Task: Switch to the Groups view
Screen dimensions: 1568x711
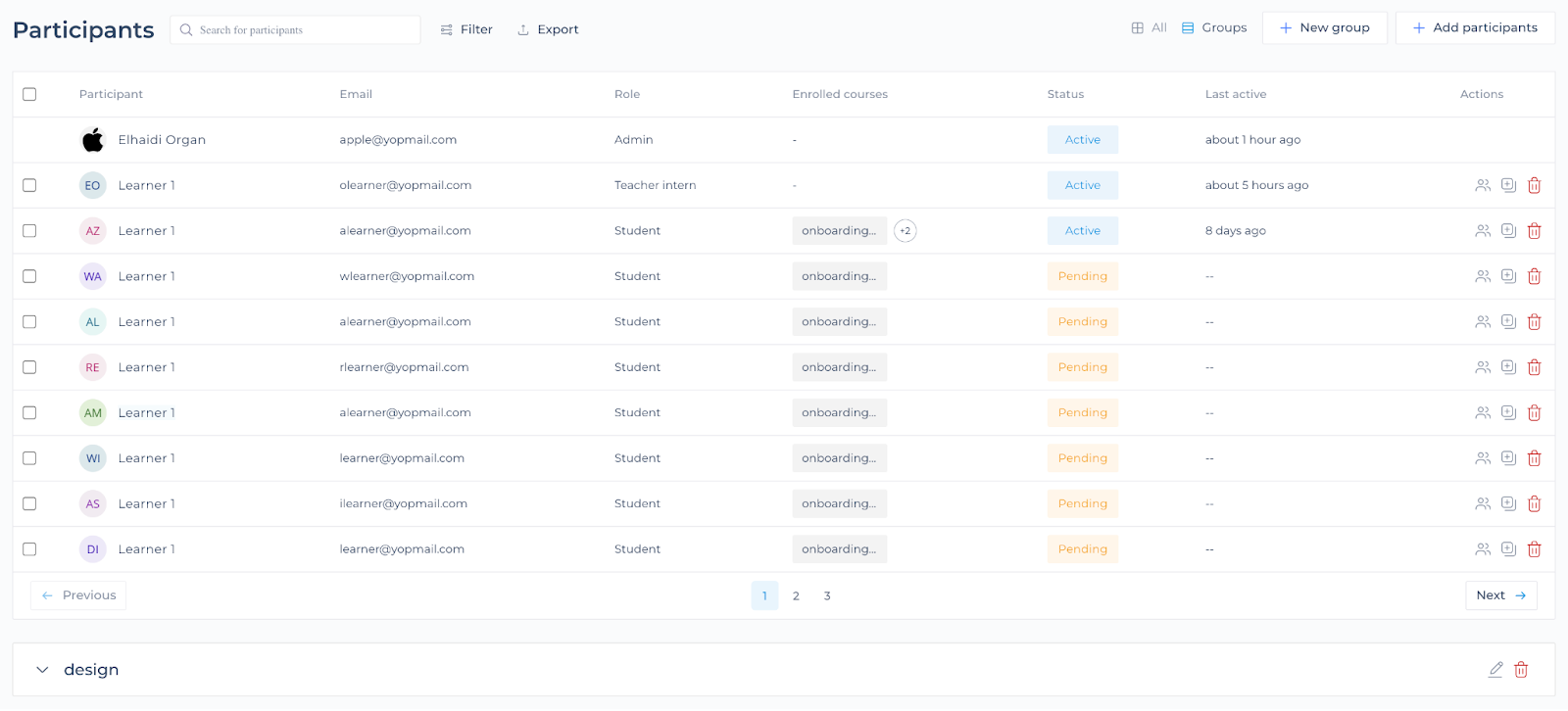Action: click(1214, 27)
